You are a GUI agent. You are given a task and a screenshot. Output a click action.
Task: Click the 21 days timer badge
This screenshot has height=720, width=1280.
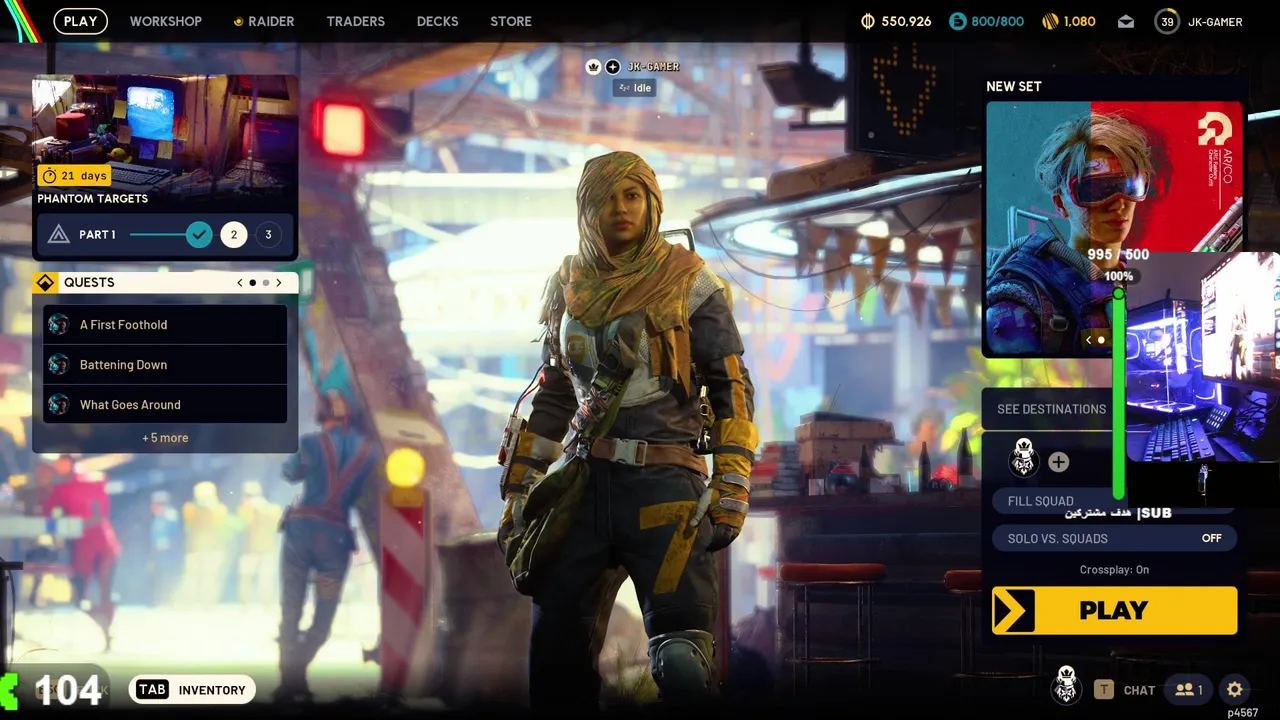(x=74, y=176)
